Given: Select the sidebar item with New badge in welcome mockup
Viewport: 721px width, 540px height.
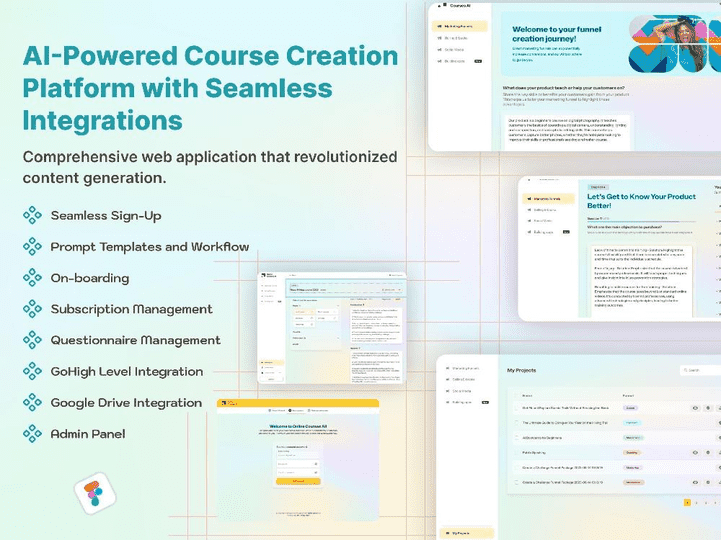Looking at the screenshot, I should point(459,61).
